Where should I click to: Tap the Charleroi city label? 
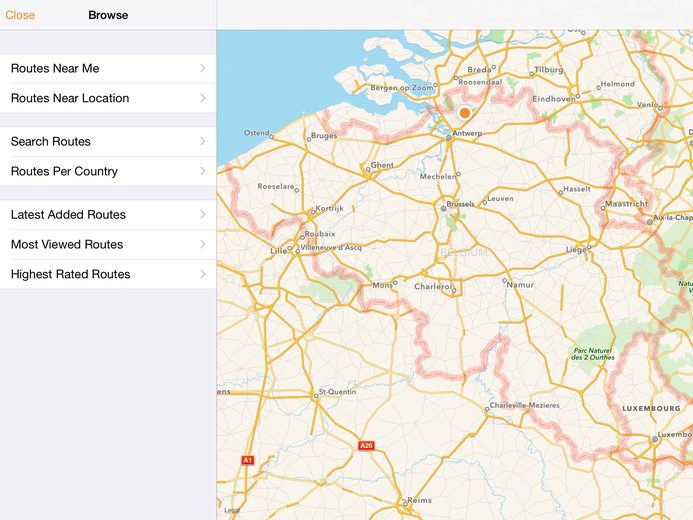pyautogui.click(x=433, y=286)
